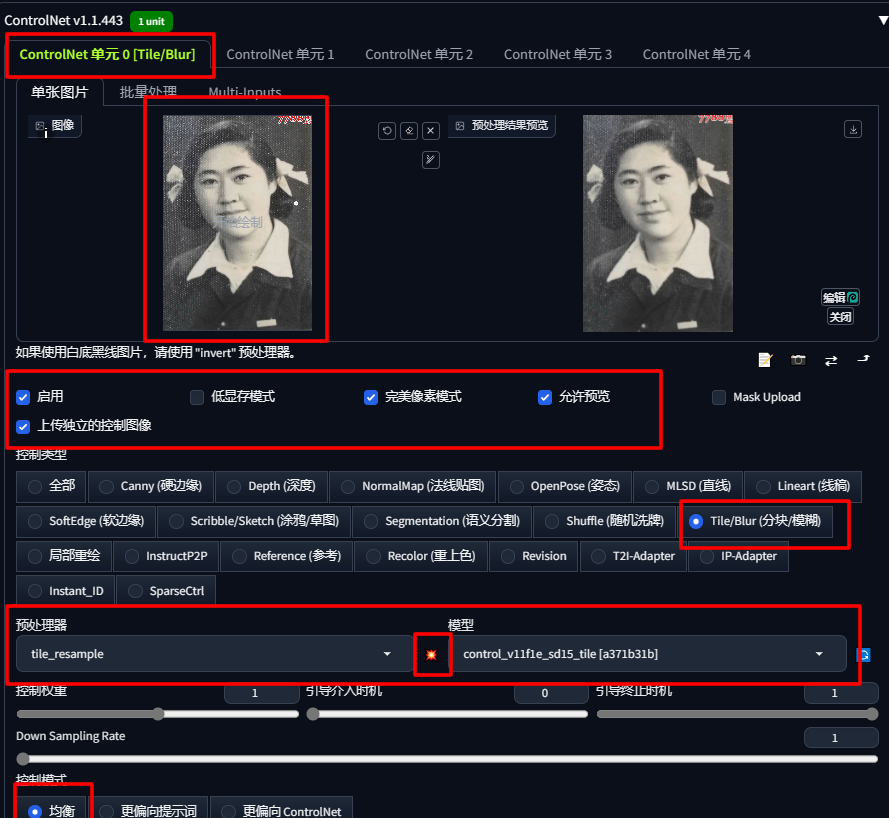This screenshot has height=818, width=889.
Task: Select T2I-Adapter control type
Action: [x=633, y=556]
